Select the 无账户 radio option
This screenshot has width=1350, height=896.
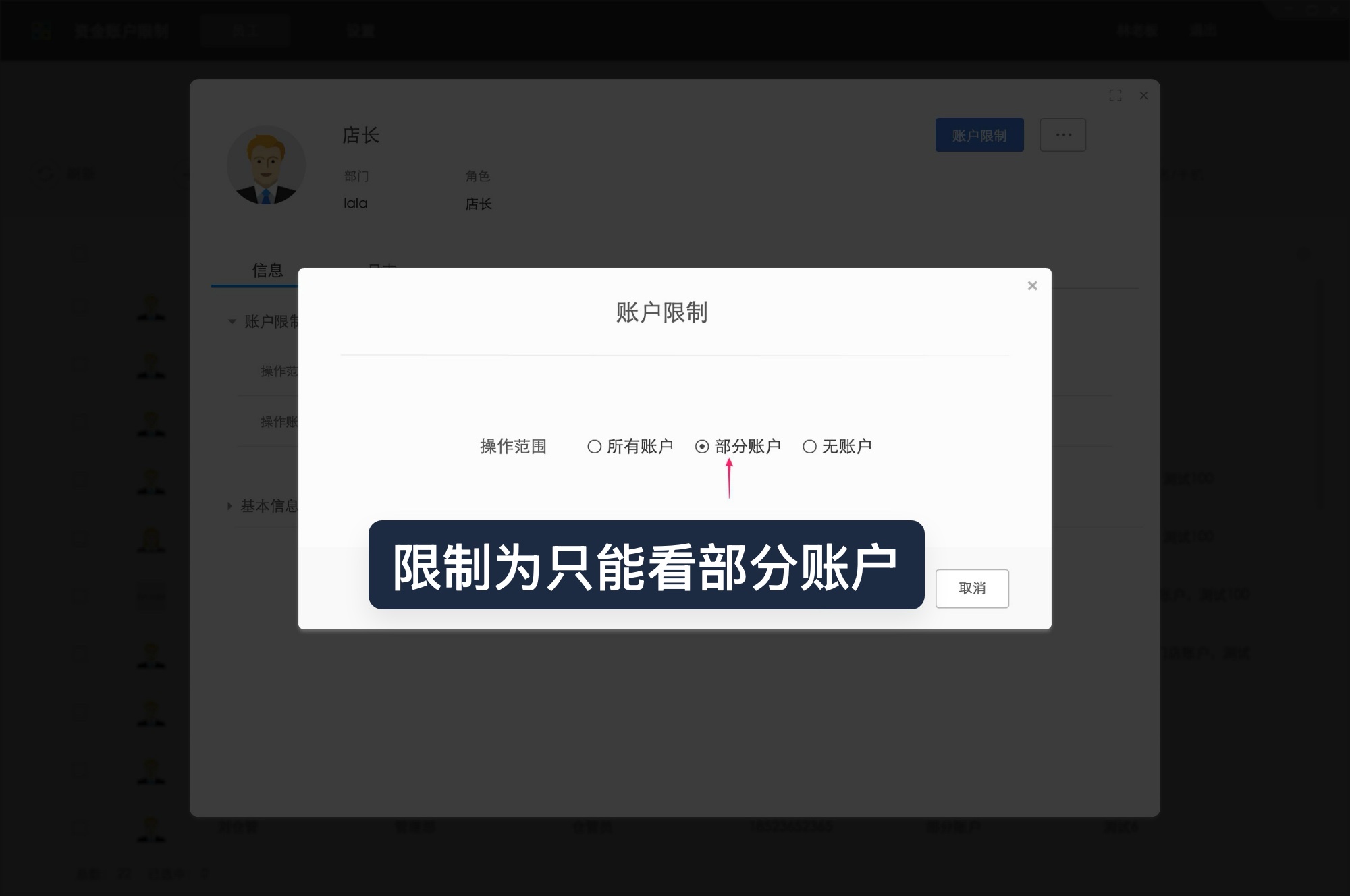pyautogui.click(x=809, y=445)
